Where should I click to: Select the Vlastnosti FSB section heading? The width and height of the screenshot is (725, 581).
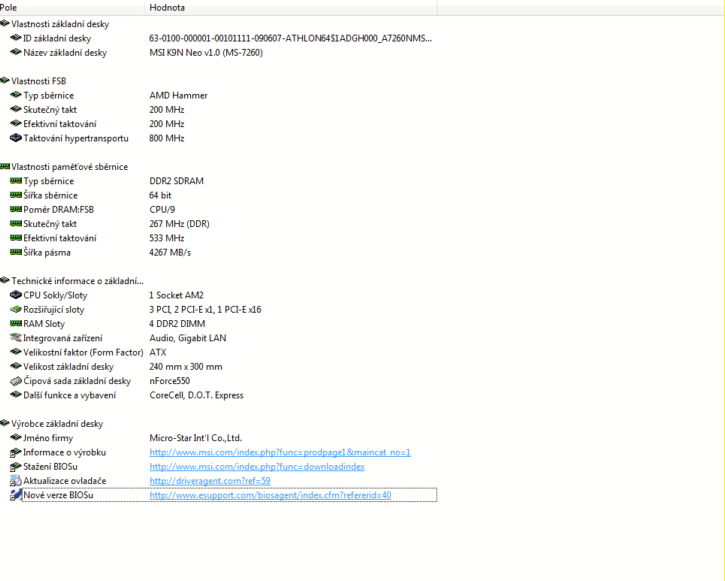click(39, 81)
